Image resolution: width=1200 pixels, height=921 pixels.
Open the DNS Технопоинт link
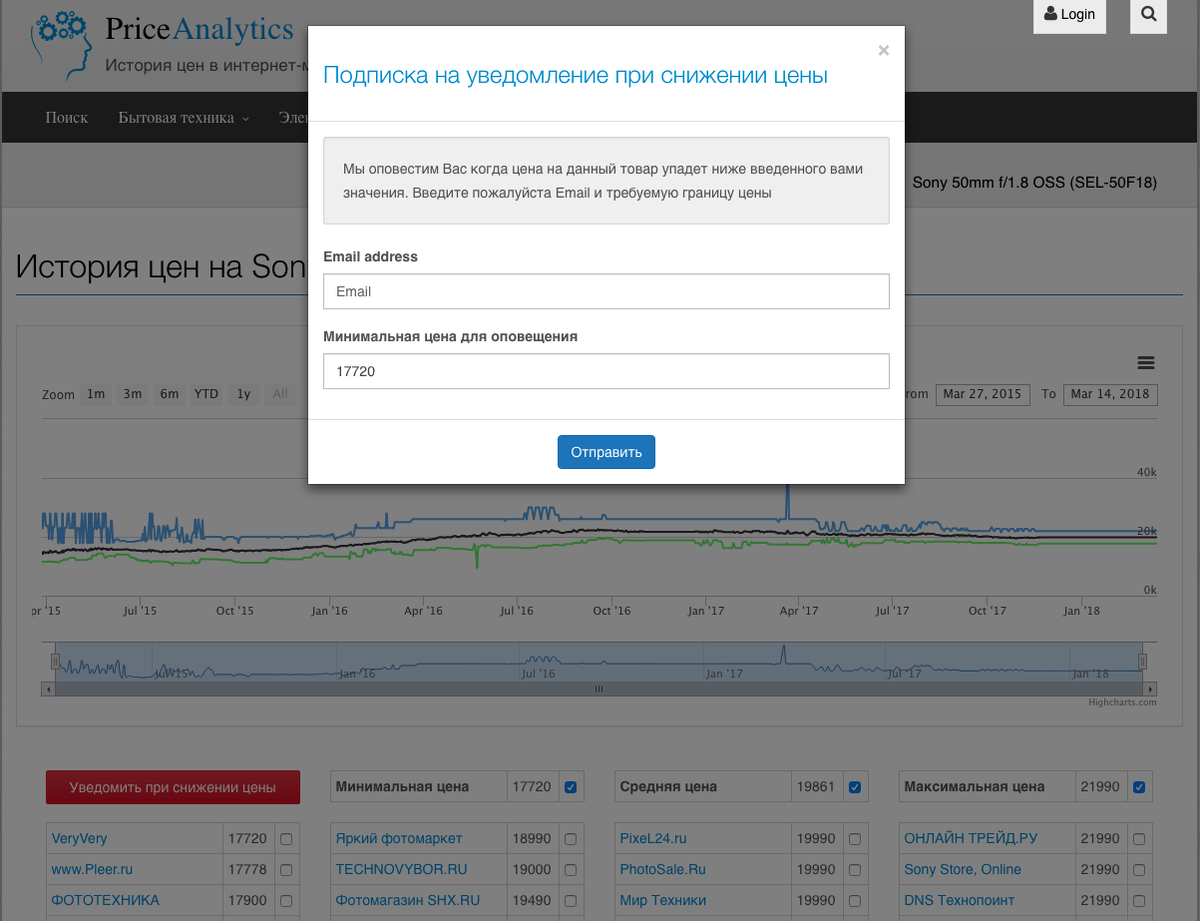(959, 901)
